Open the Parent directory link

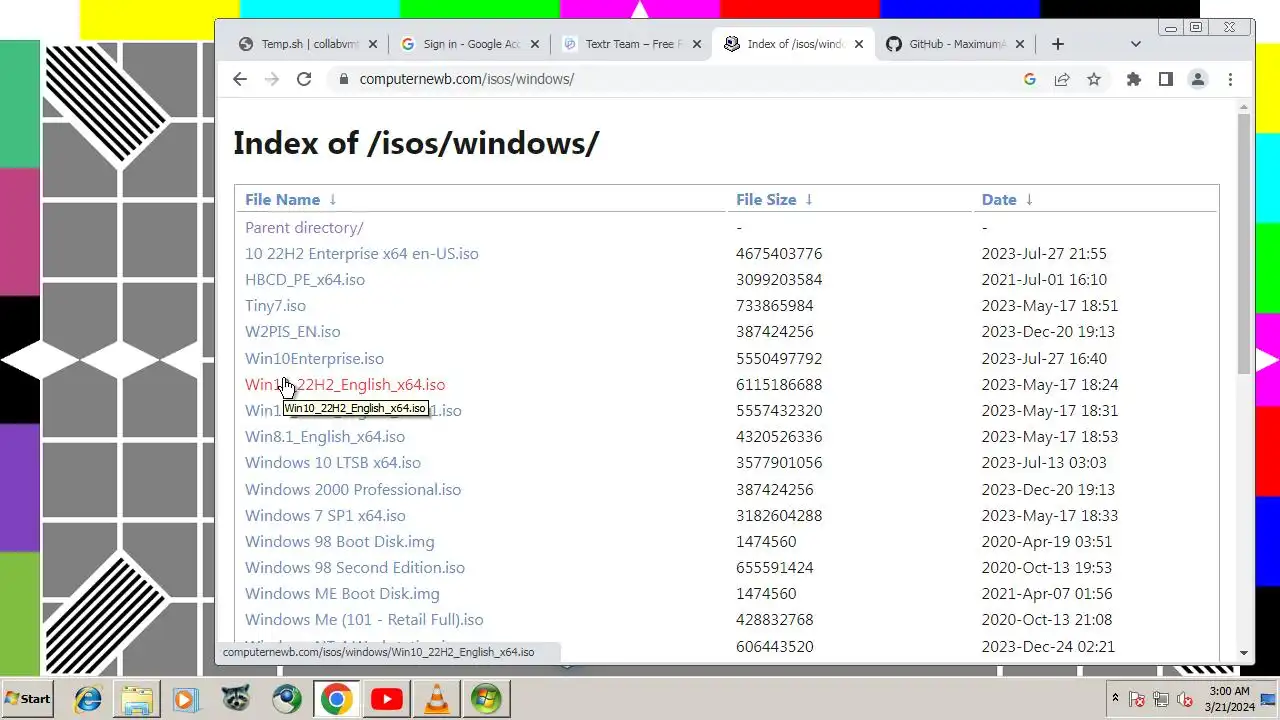click(304, 228)
